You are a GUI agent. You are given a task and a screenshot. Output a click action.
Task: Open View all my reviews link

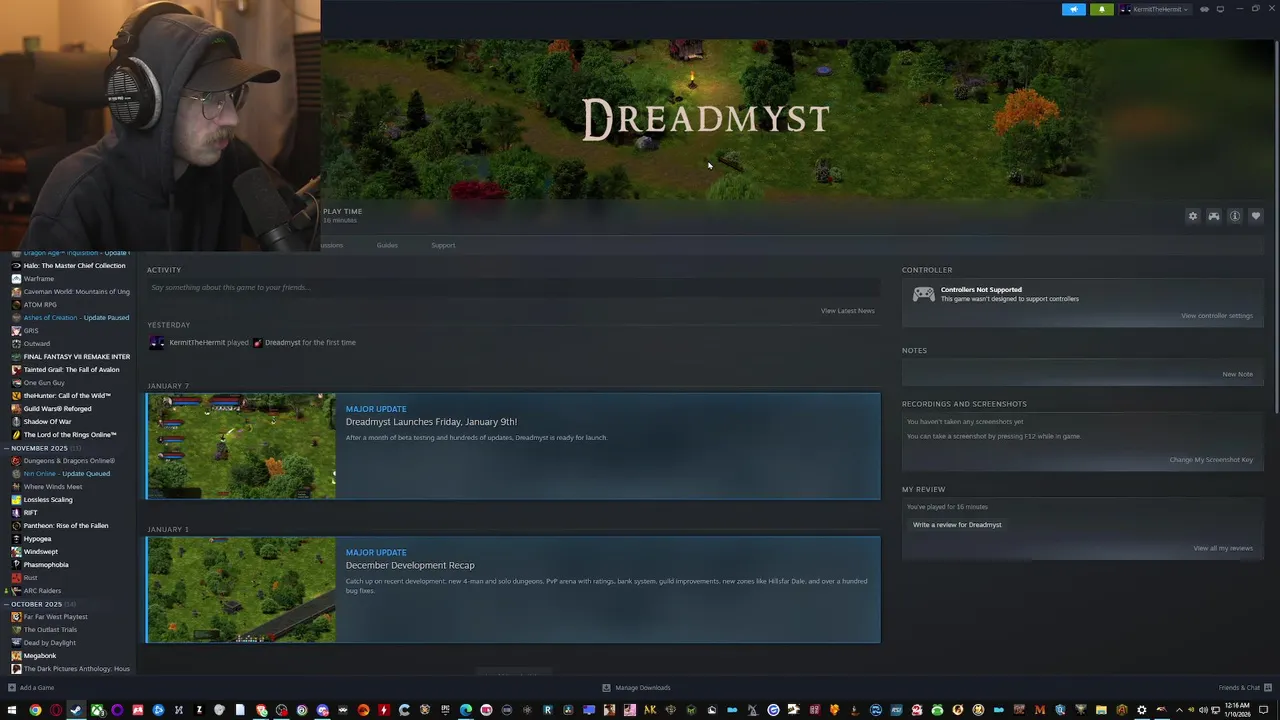[x=1223, y=548]
